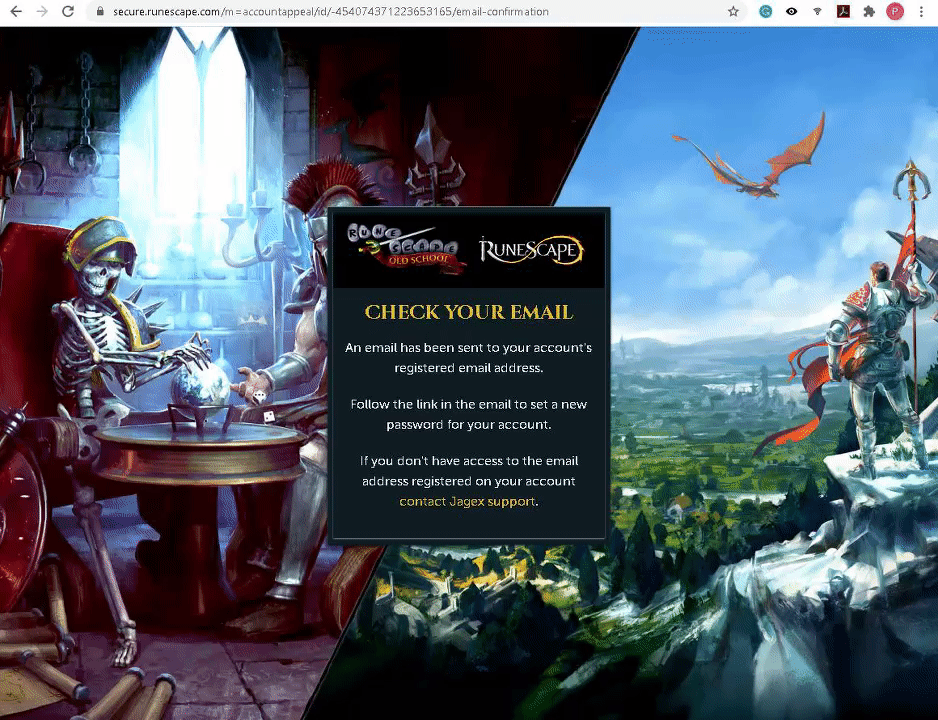Open the eye extension icon
This screenshot has width=938, height=720.
click(x=791, y=11)
